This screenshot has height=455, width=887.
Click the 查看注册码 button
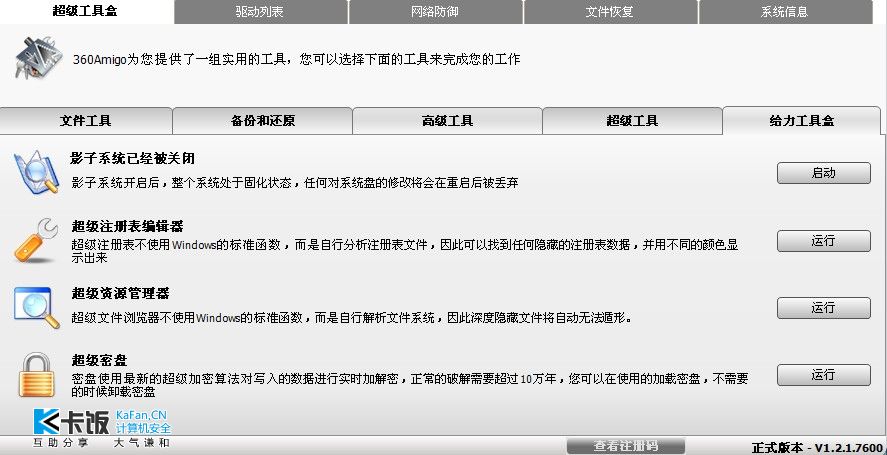pos(626,446)
